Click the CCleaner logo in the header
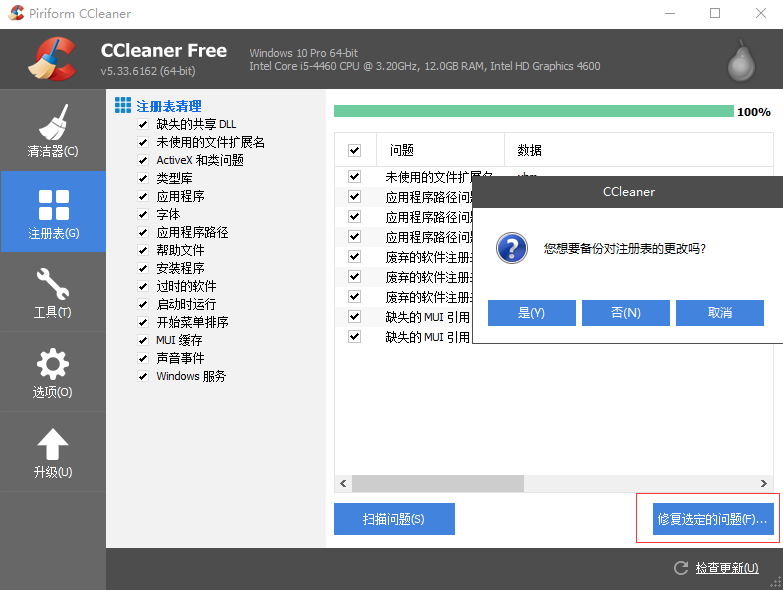This screenshot has width=783, height=590. point(52,59)
